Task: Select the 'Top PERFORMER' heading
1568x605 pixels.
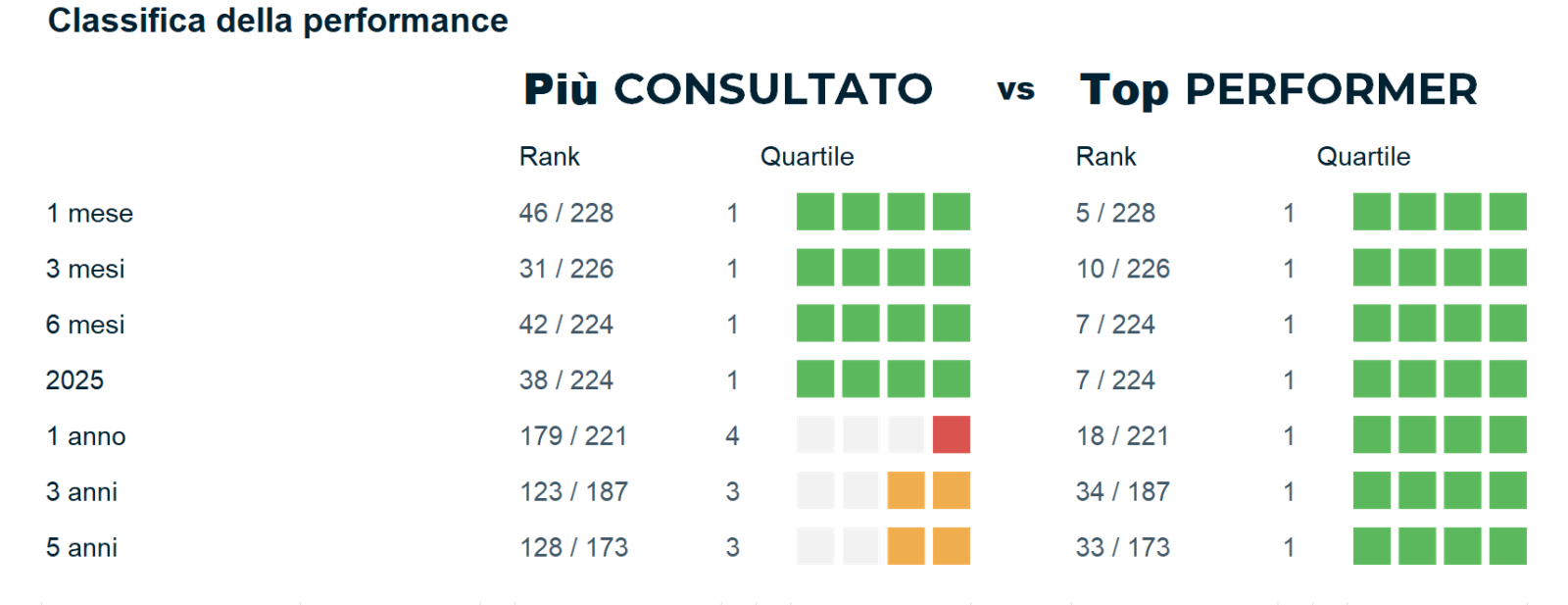Action: click(x=1278, y=90)
